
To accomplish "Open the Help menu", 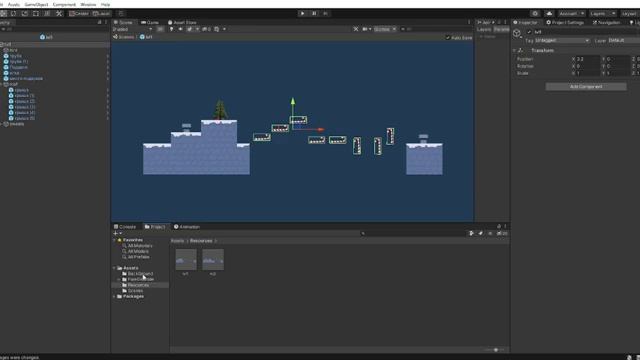I will click(105, 4).
